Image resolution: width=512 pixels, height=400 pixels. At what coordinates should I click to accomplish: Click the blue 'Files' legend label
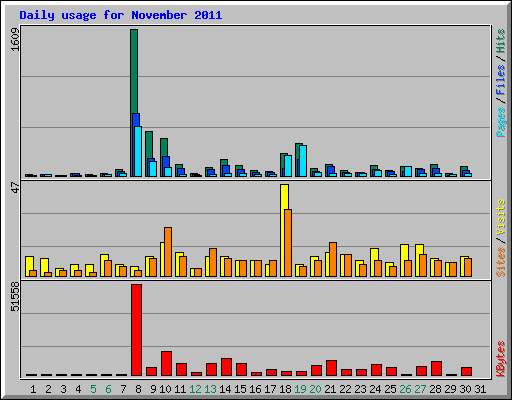500,79
